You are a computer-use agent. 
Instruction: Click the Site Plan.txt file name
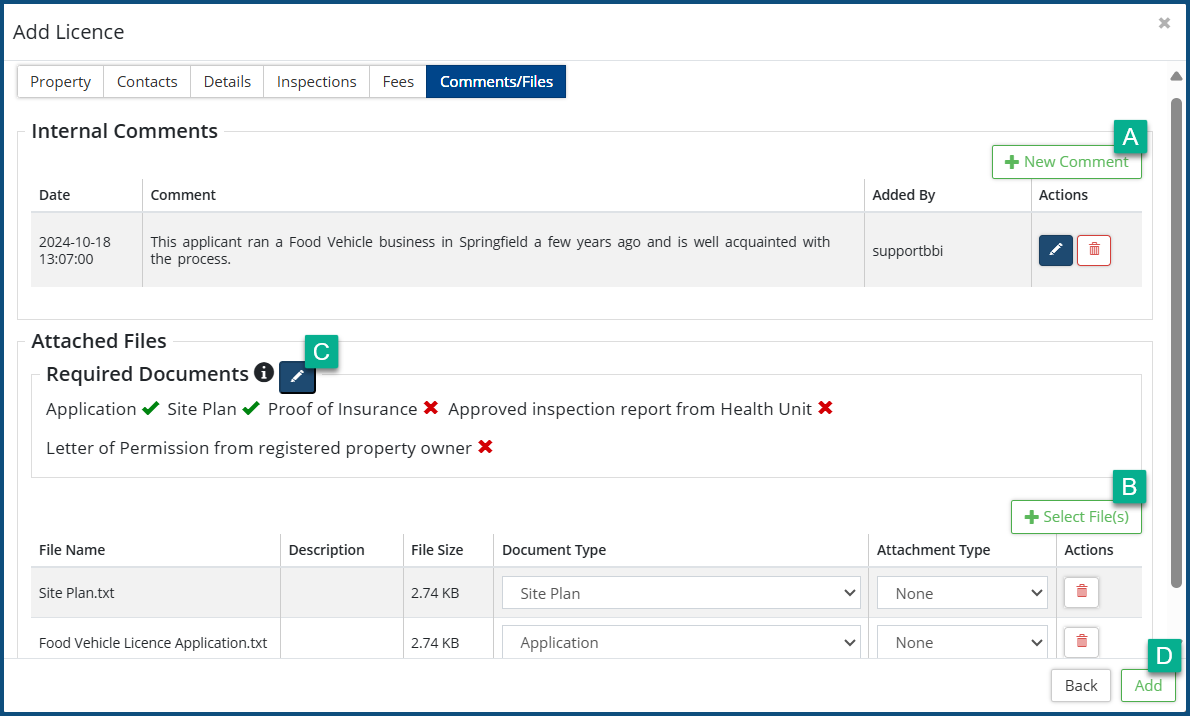pyautogui.click(x=77, y=593)
